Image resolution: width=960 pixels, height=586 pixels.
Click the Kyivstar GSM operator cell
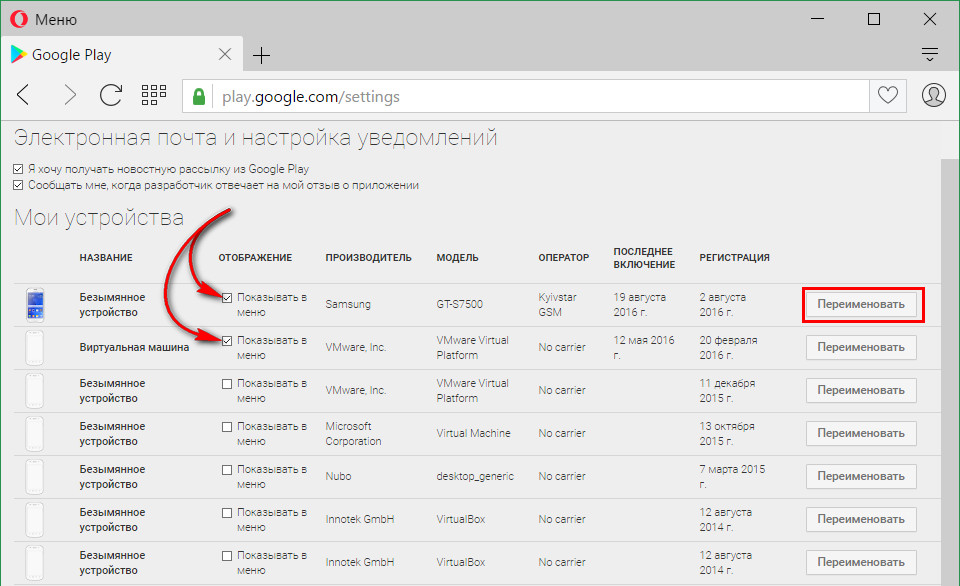point(557,304)
